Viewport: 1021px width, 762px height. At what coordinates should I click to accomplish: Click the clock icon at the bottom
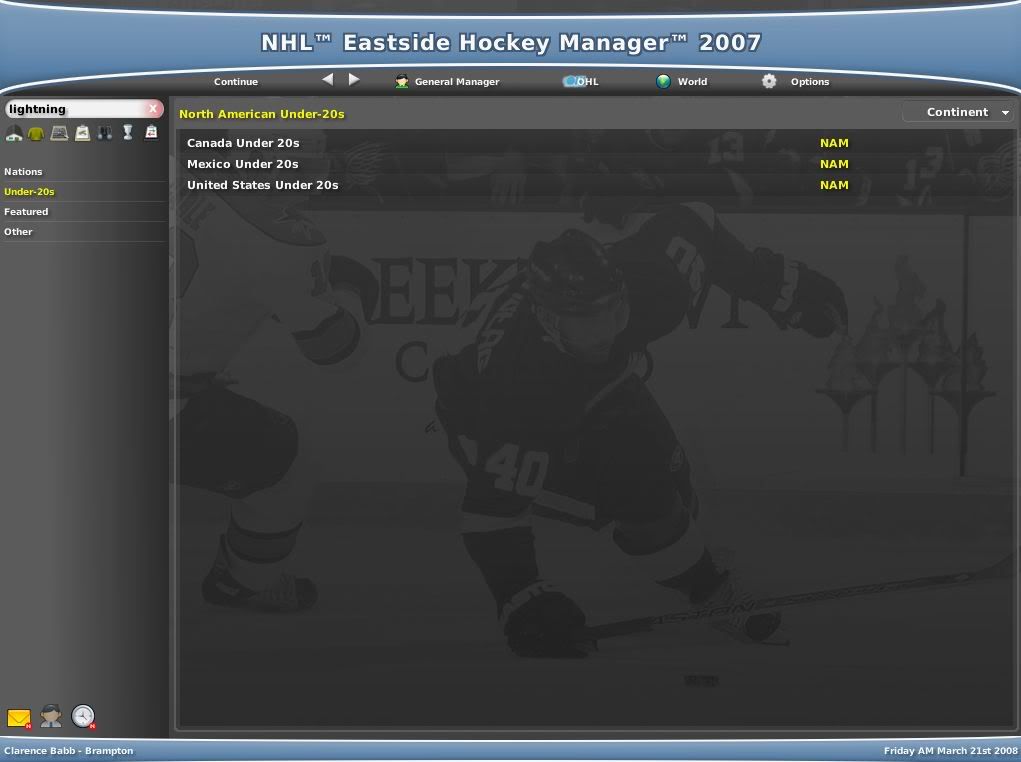pos(83,716)
